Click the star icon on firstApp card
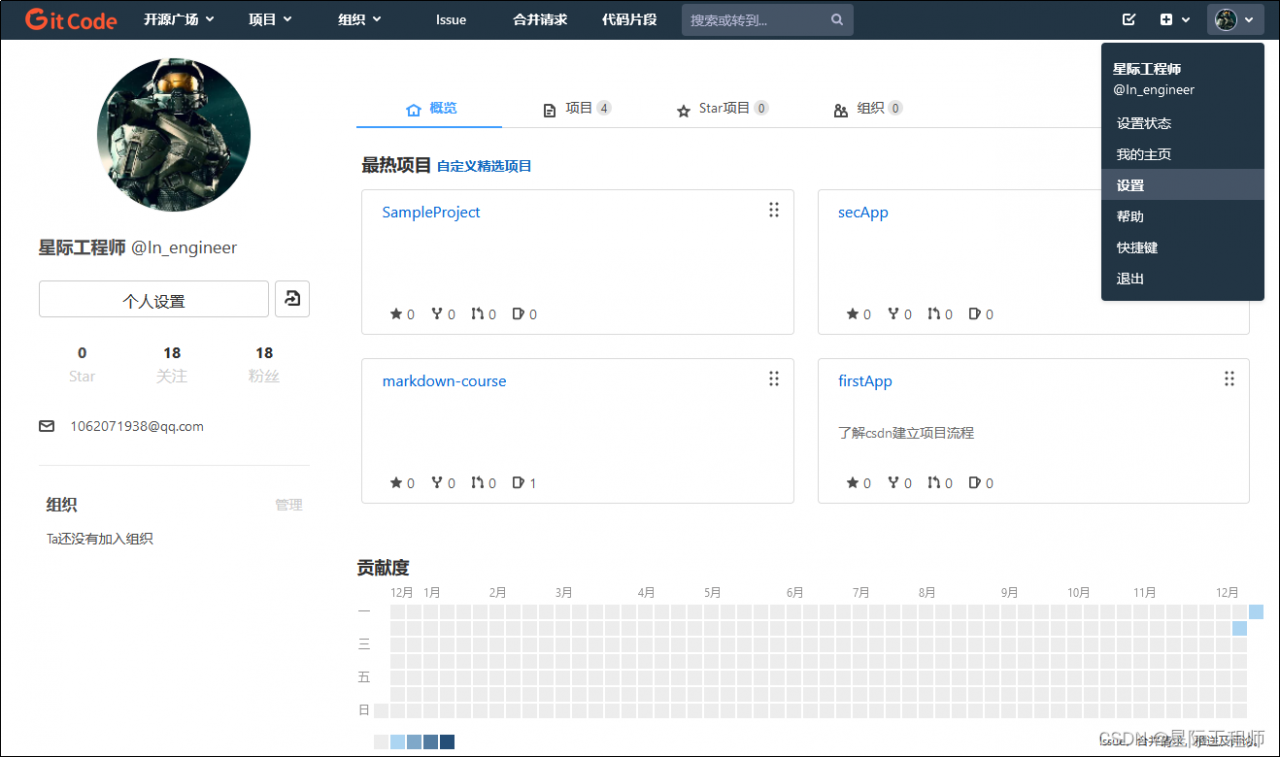 click(x=852, y=483)
